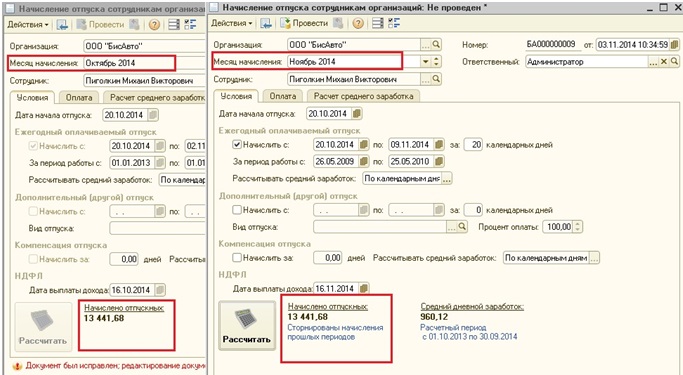Viewport: 683px width, 375px height.
Task: Open the calendar for the по 09.11.2014 date
Action: tap(439, 144)
